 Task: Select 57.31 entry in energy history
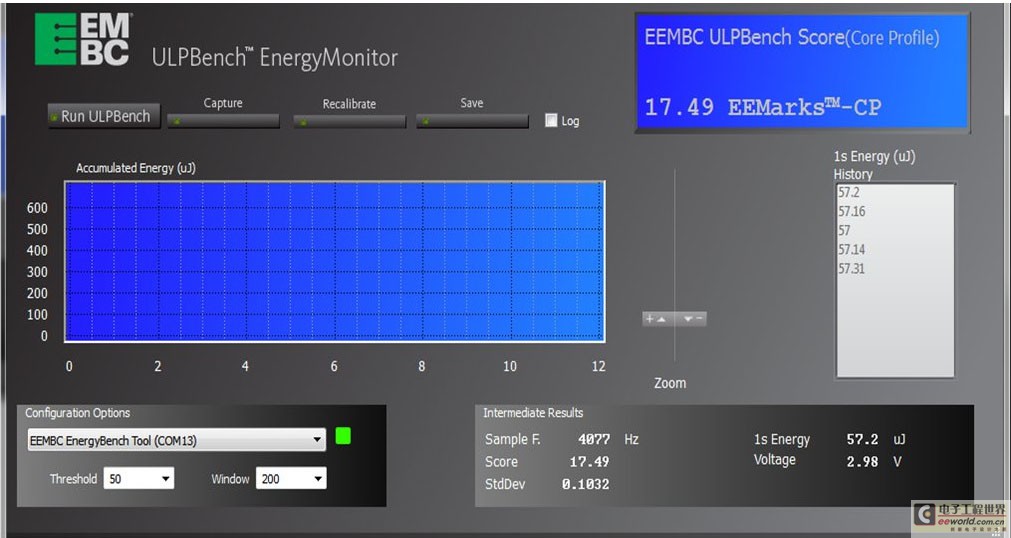(852, 269)
